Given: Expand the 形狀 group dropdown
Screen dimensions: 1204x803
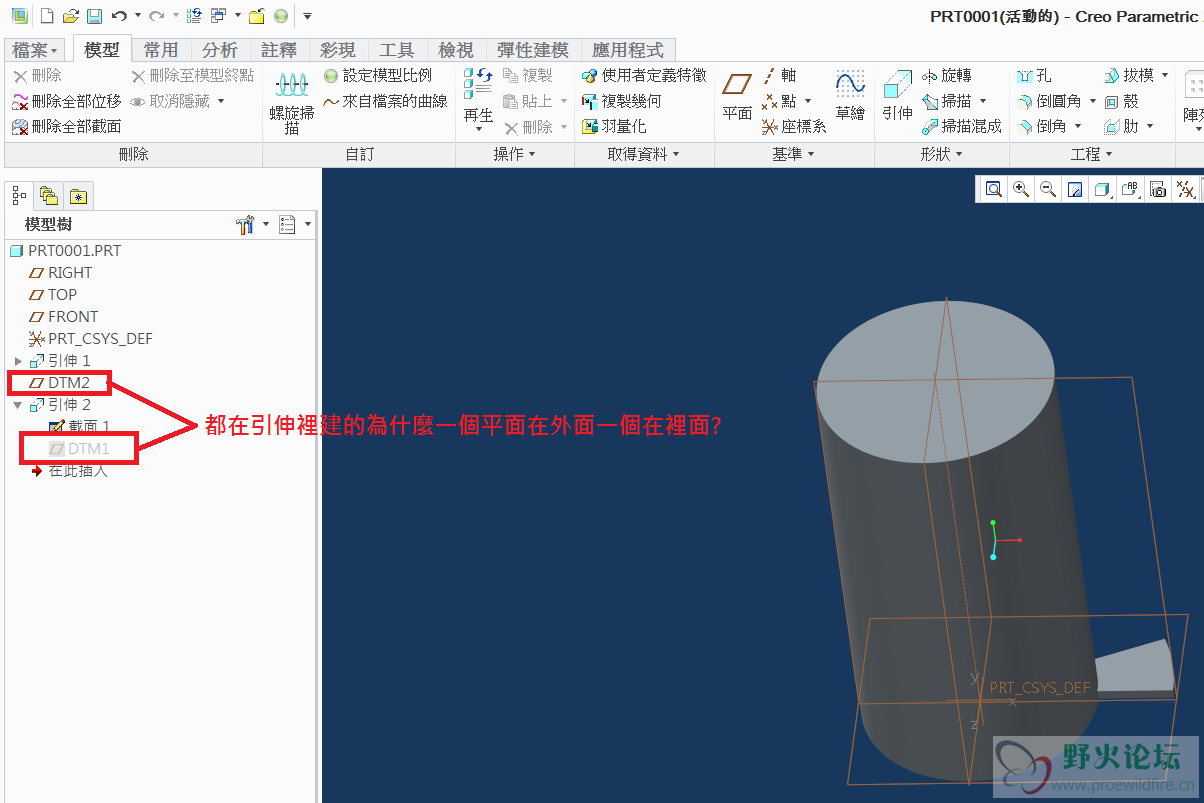Looking at the screenshot, I should click(942, 155).
